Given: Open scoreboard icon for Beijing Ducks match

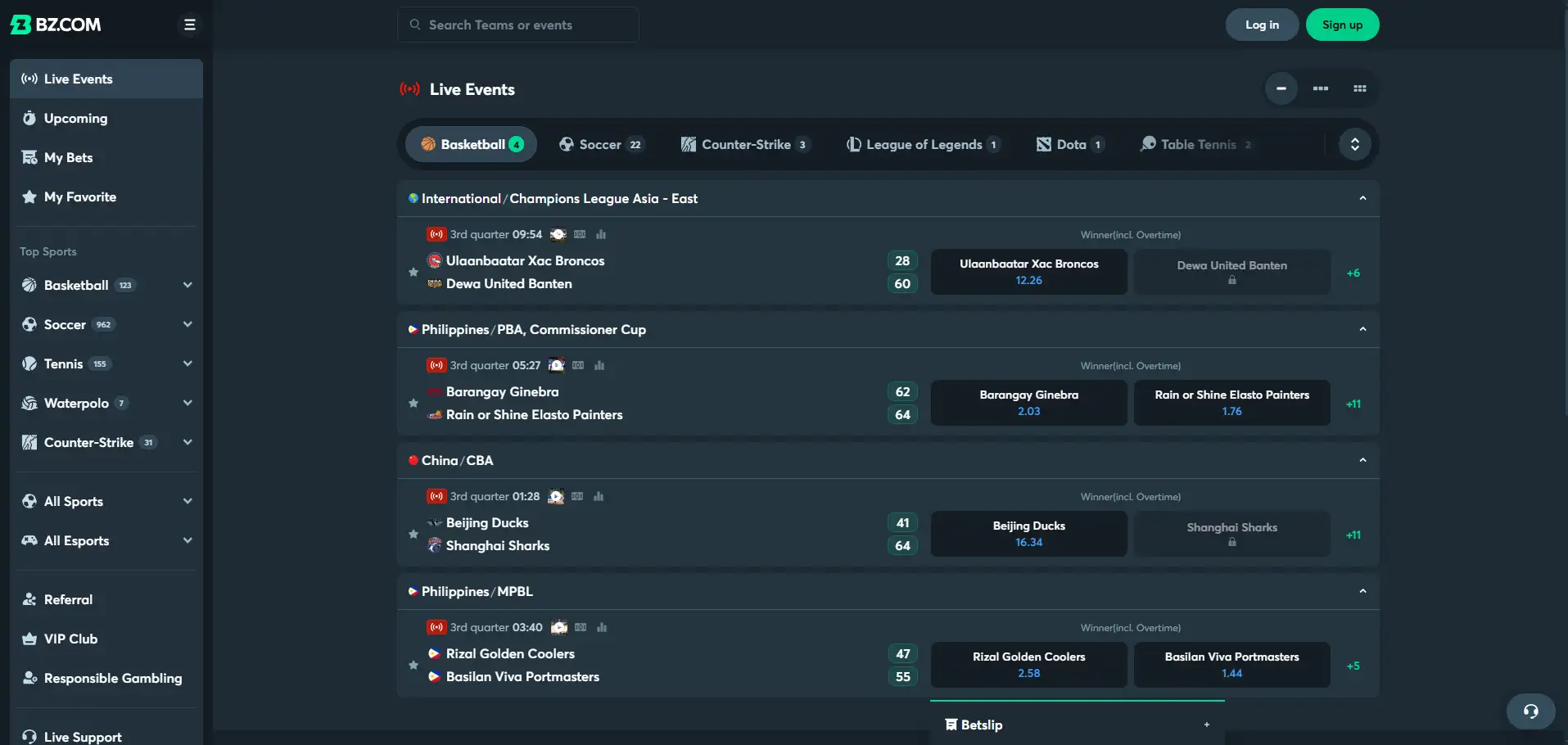Looking at the screenshot, I should (x=577, y=497).
